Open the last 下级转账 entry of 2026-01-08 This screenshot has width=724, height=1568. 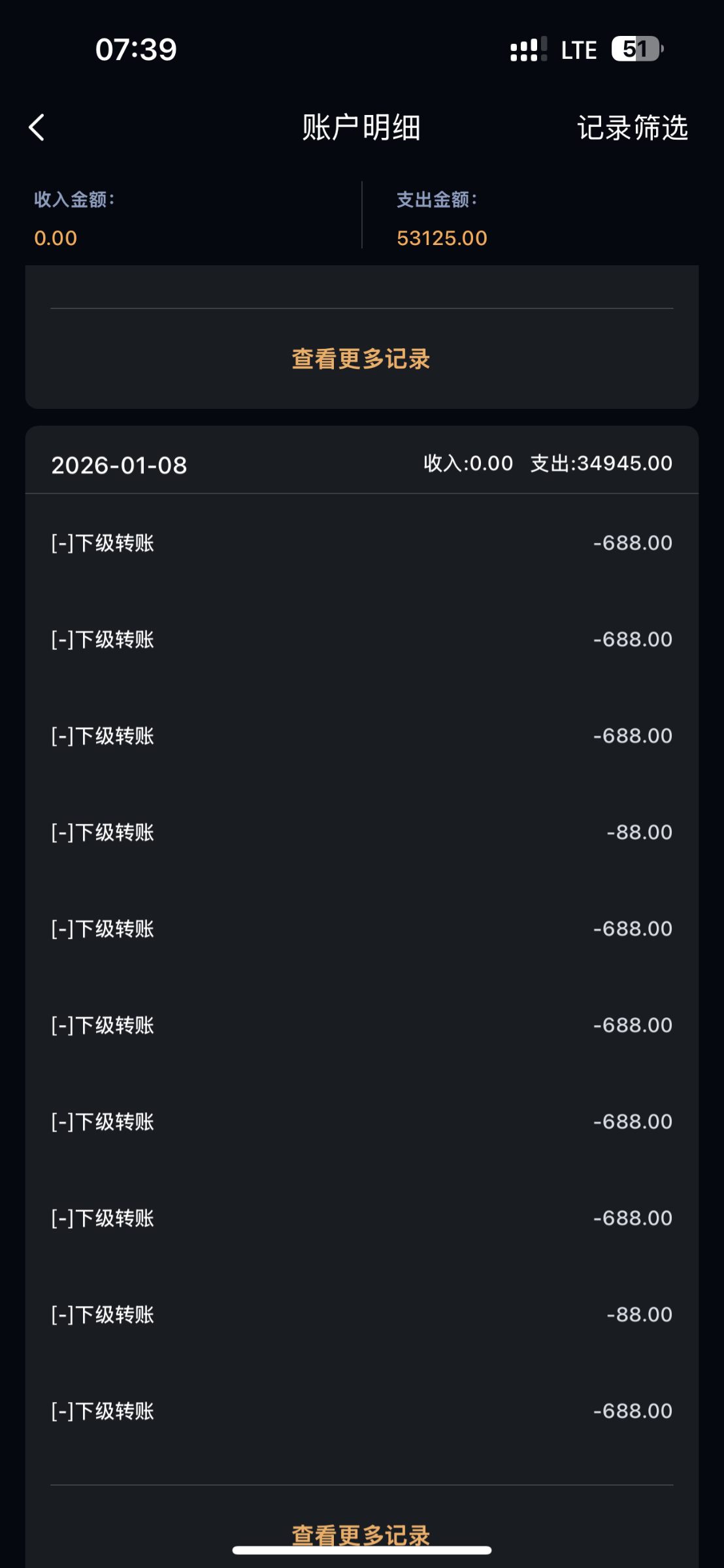point(361,1411)
